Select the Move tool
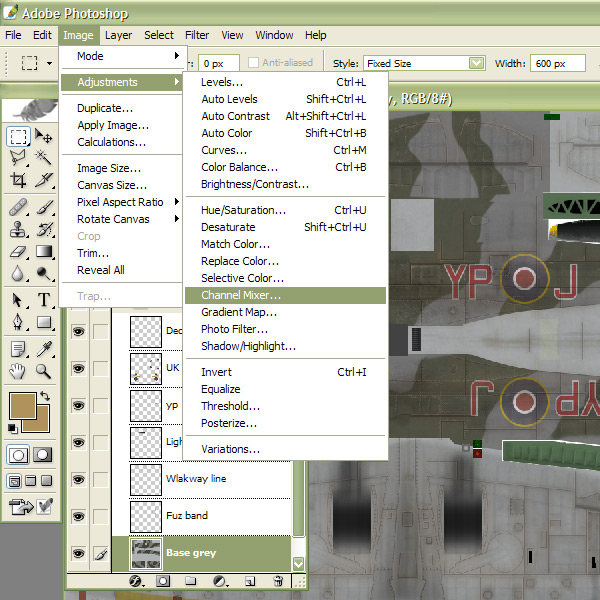The width and height of the screenshot is (600, 600). click(43, 136)
